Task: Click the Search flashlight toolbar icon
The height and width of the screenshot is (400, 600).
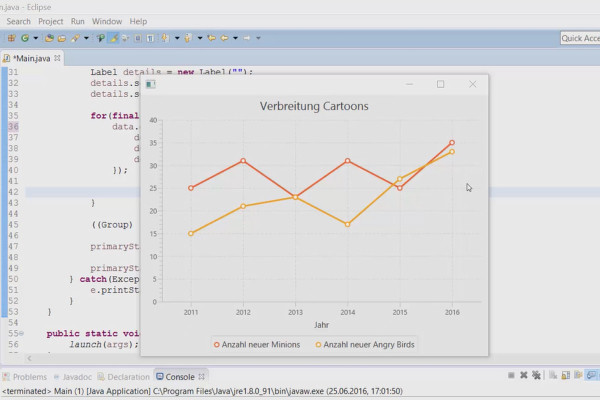Action: (75, 38)
